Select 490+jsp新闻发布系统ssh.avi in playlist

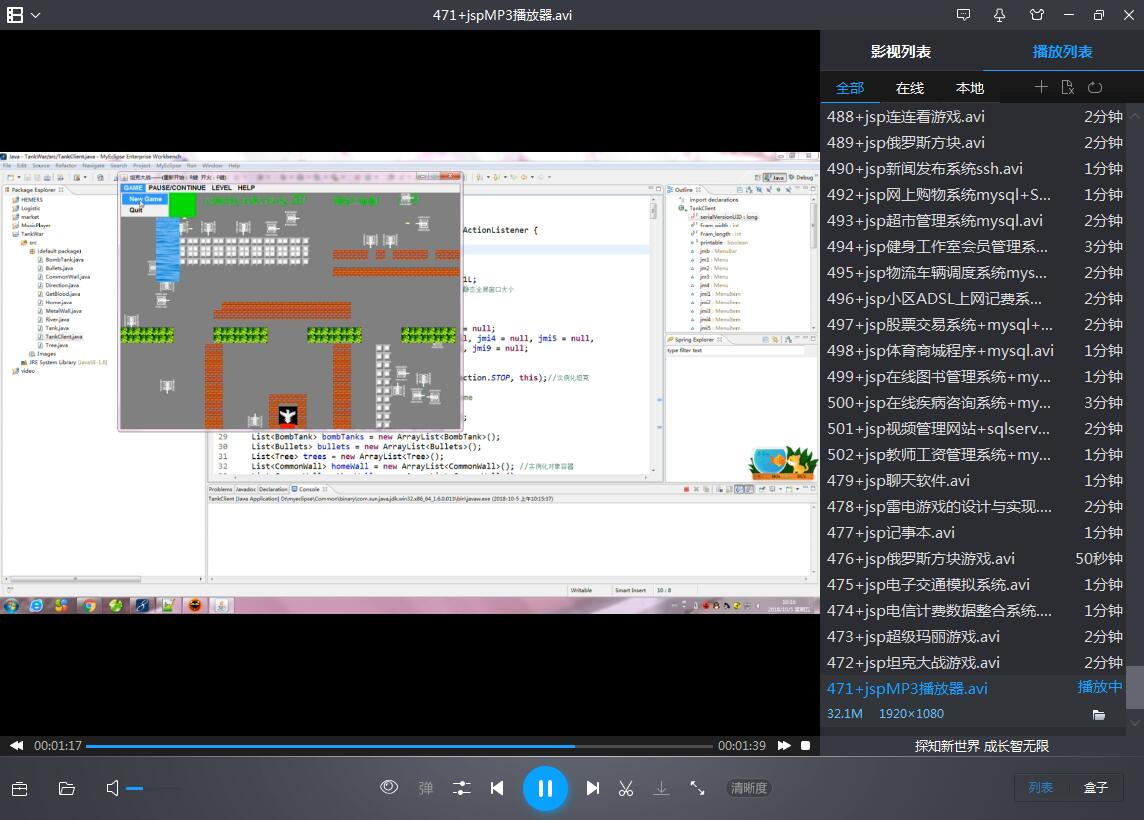point(974,169)
